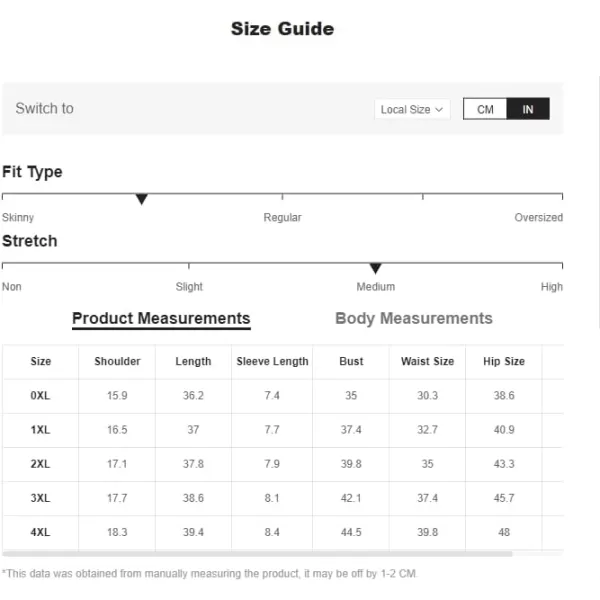
Task: Click the Bust column header
Action: tap(351, 361)
